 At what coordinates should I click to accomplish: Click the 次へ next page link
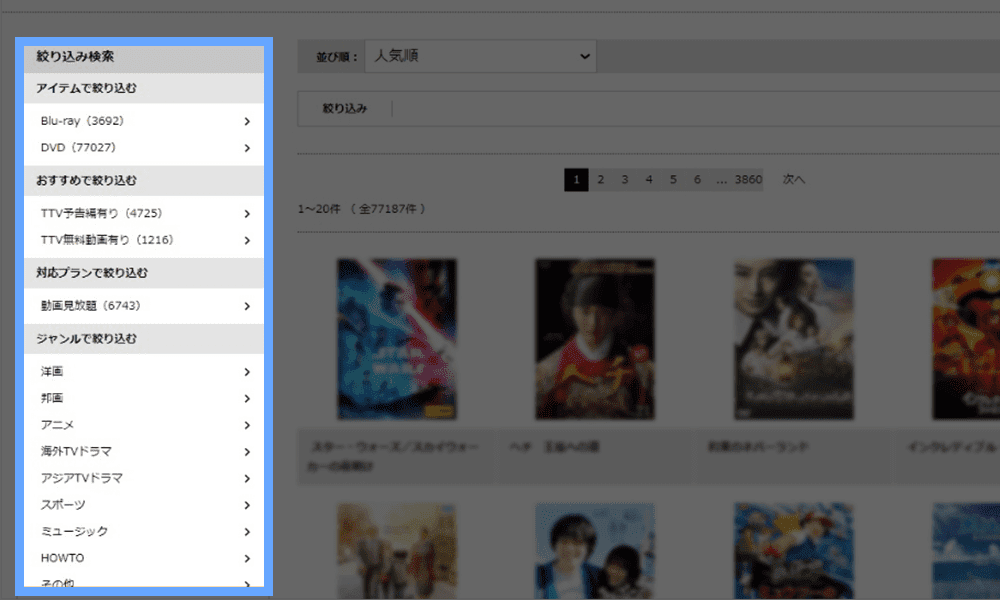click(x=794, y=180)
